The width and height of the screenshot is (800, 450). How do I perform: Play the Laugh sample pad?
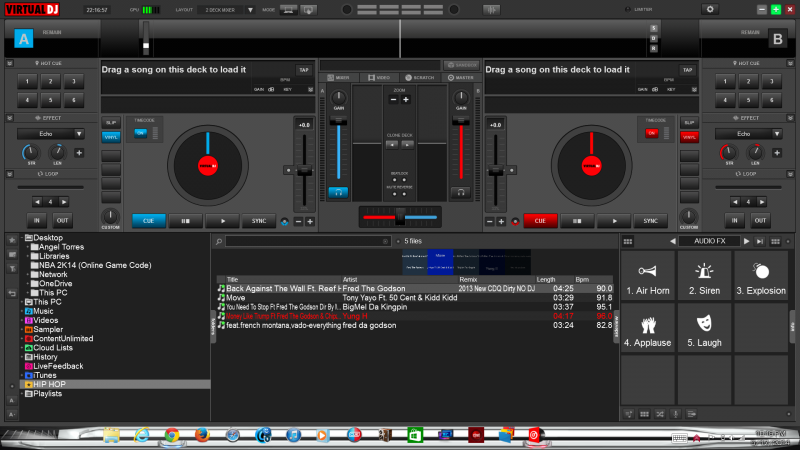point(704,328)
